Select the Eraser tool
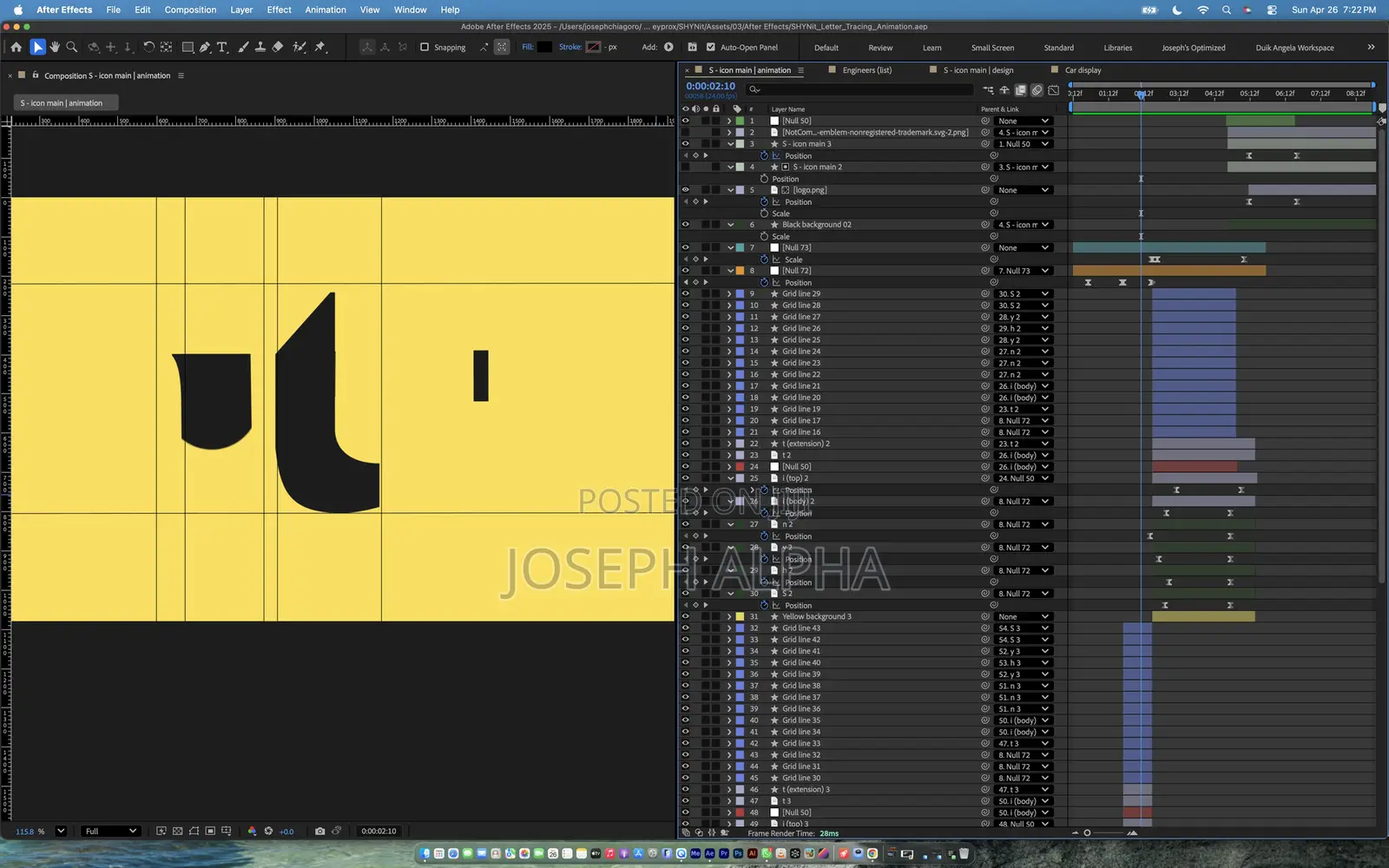Screen dimensions: 1389x868 coord(278,47)
